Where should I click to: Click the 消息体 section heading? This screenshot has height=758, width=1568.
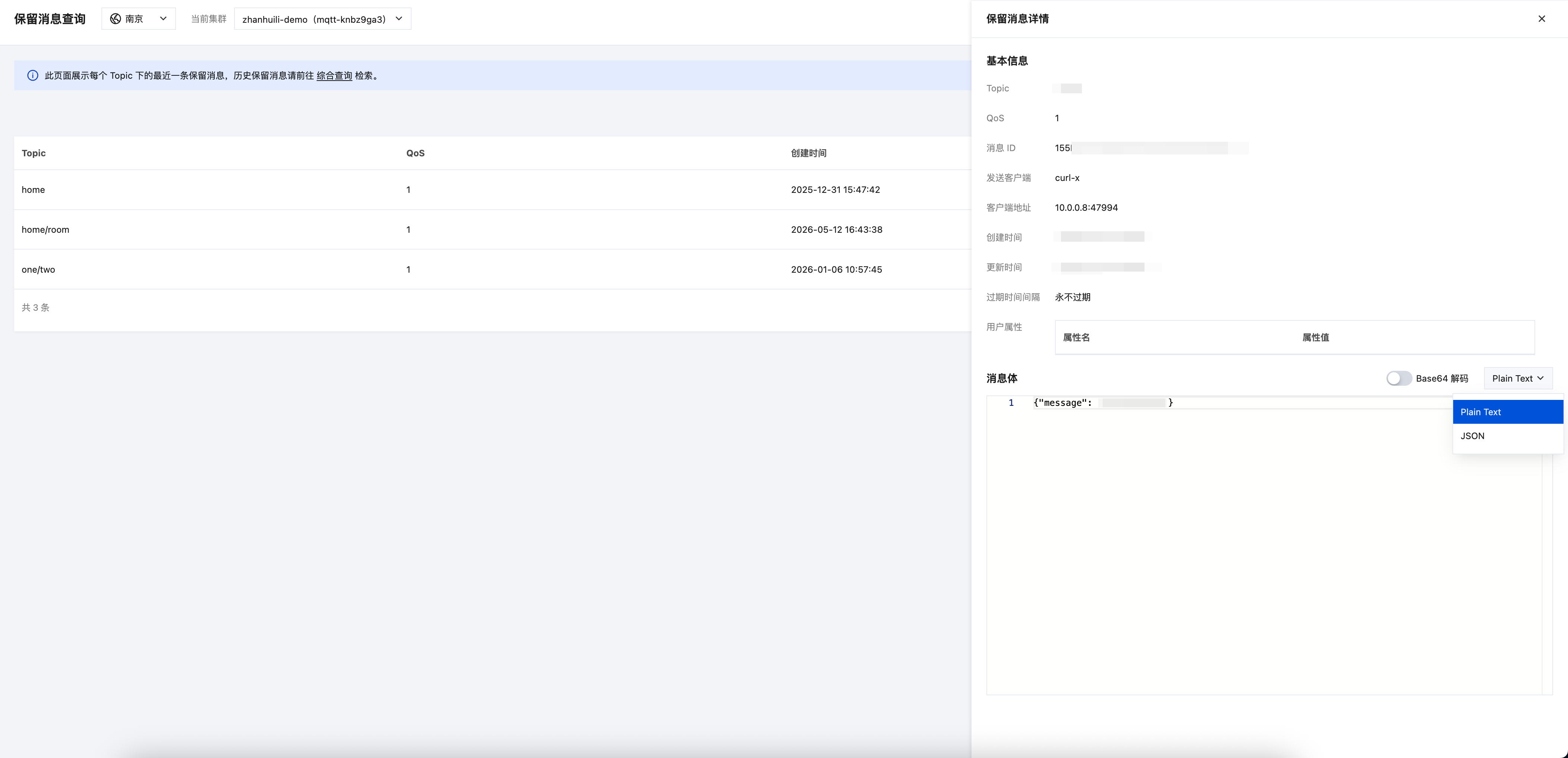coord(1001,378)
